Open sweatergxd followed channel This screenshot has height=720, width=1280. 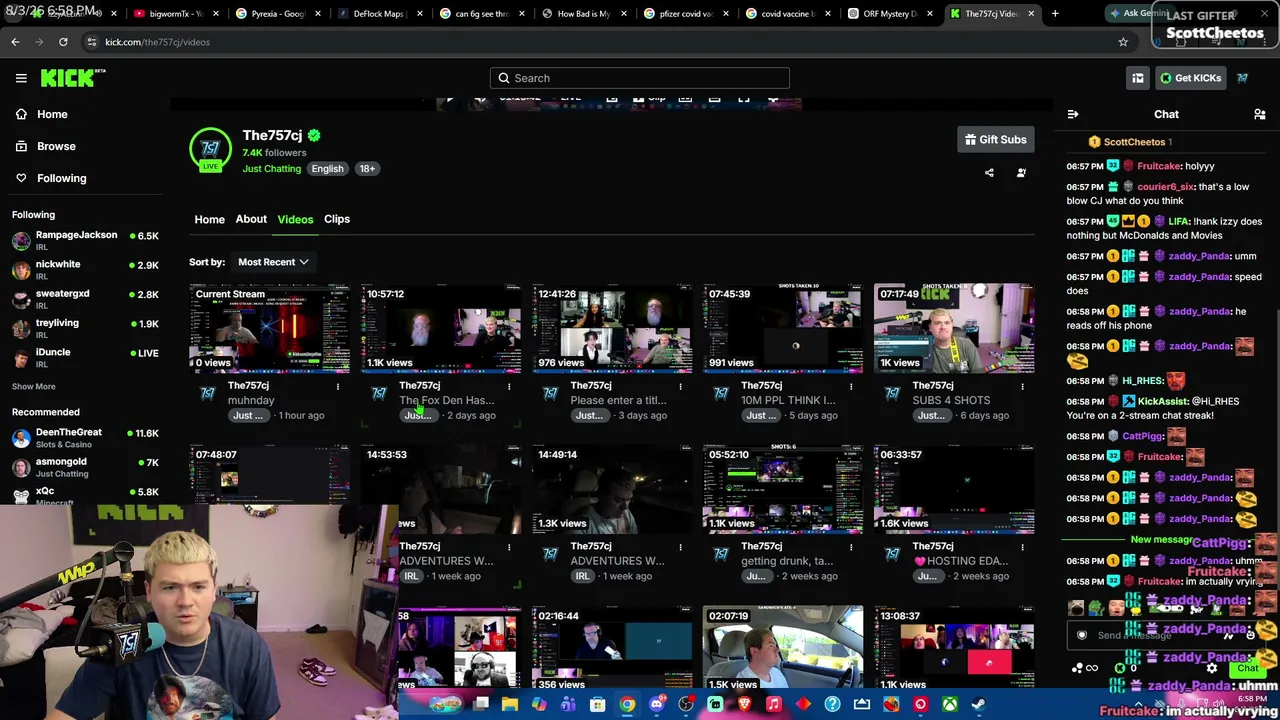(x=85, y=298)
